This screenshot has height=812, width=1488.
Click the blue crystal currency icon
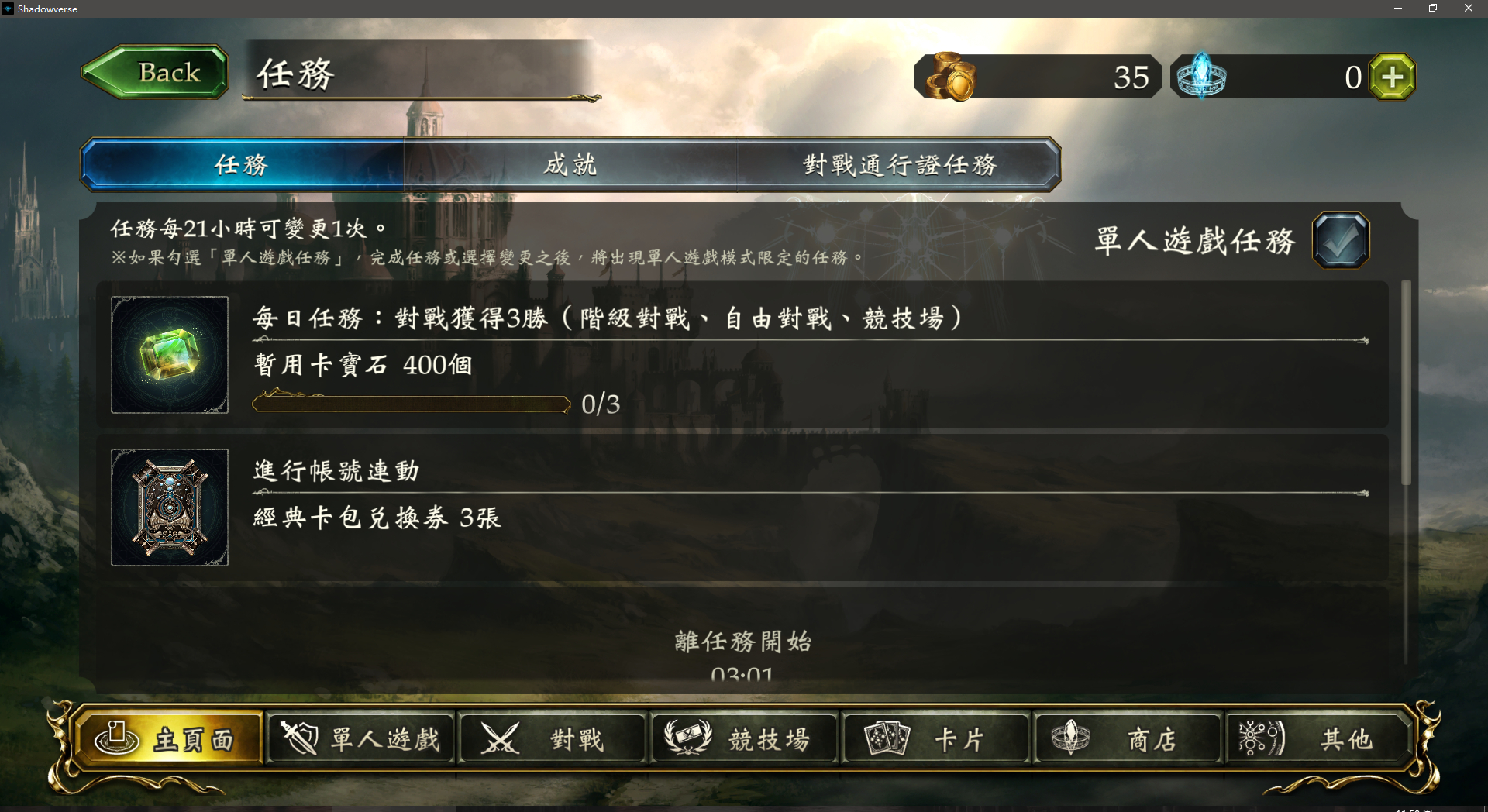point(1201,76)
